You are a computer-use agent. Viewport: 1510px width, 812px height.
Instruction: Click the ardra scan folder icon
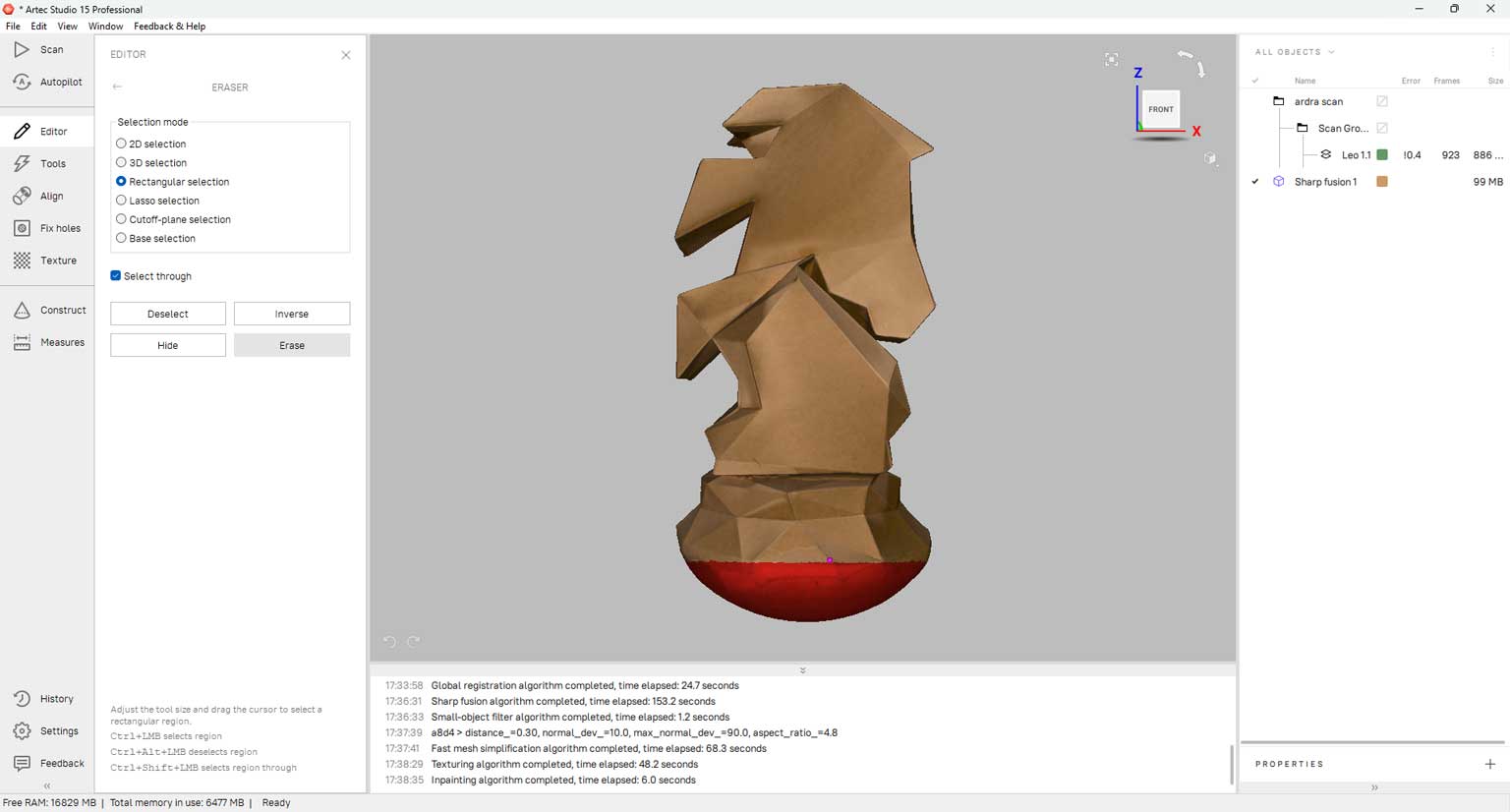pyautogui.click(x=1278, y=101)
